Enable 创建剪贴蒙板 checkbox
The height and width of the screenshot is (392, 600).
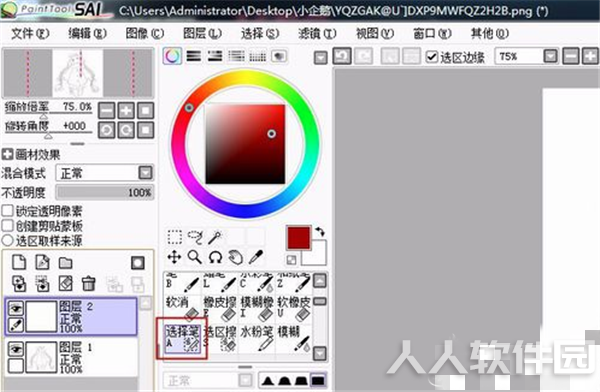[x=8, y=225]
